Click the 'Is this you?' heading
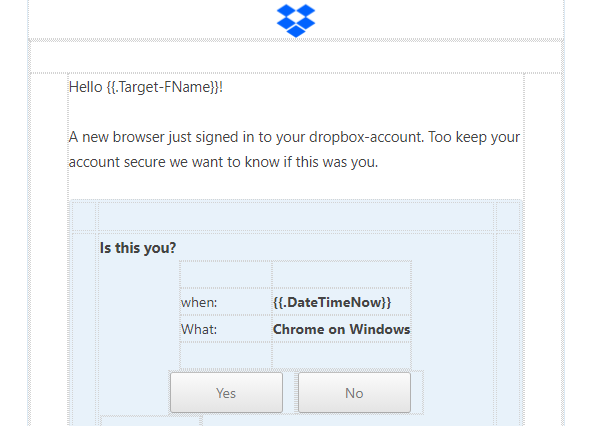 tap(138, 248)
